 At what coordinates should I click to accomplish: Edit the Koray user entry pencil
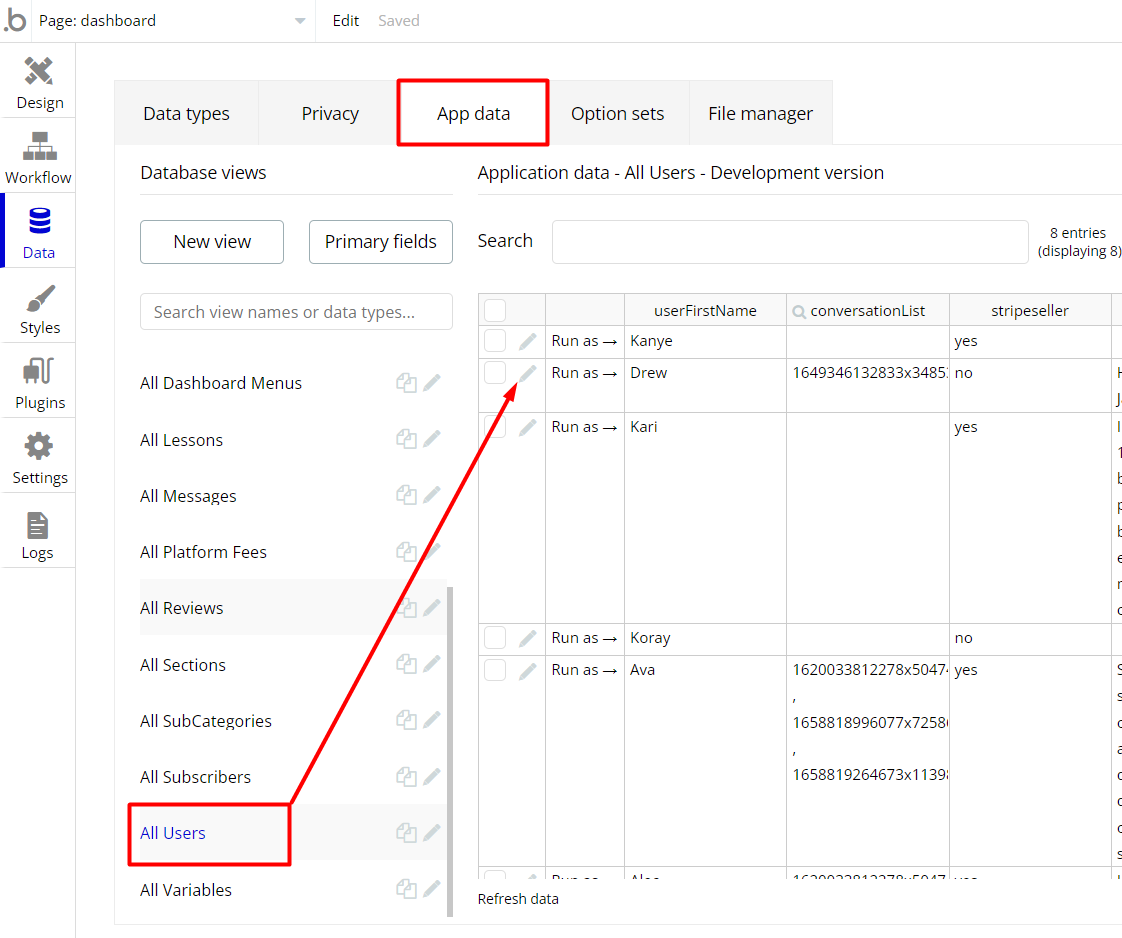point(527,638)
